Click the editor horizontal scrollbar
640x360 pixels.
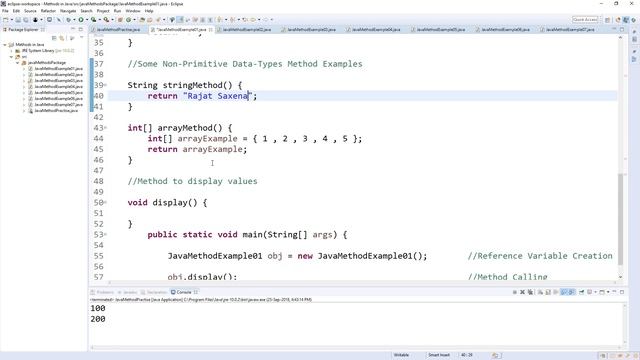tap(362, 282)
